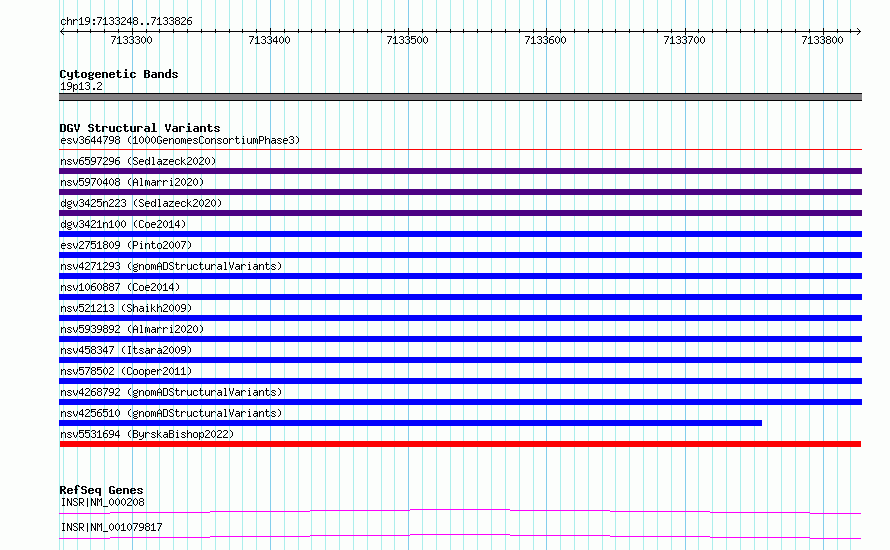Select variant label dgv3421n100 (Coe2014)

coord(123,224)
